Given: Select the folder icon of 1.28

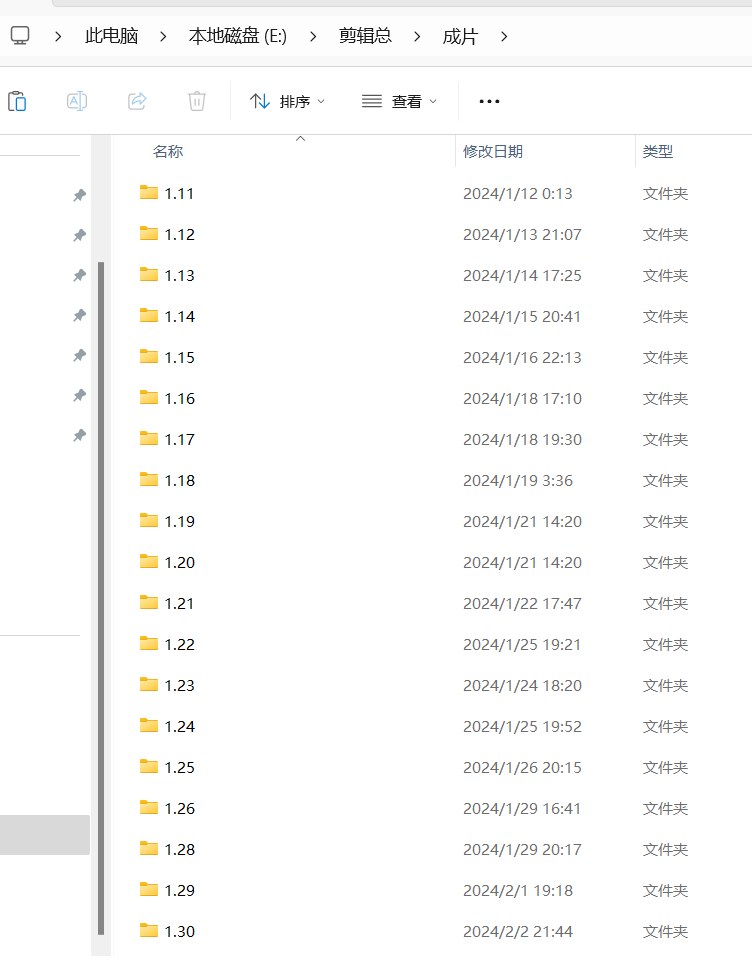Looking at the screenshot, I should [148, 848].
